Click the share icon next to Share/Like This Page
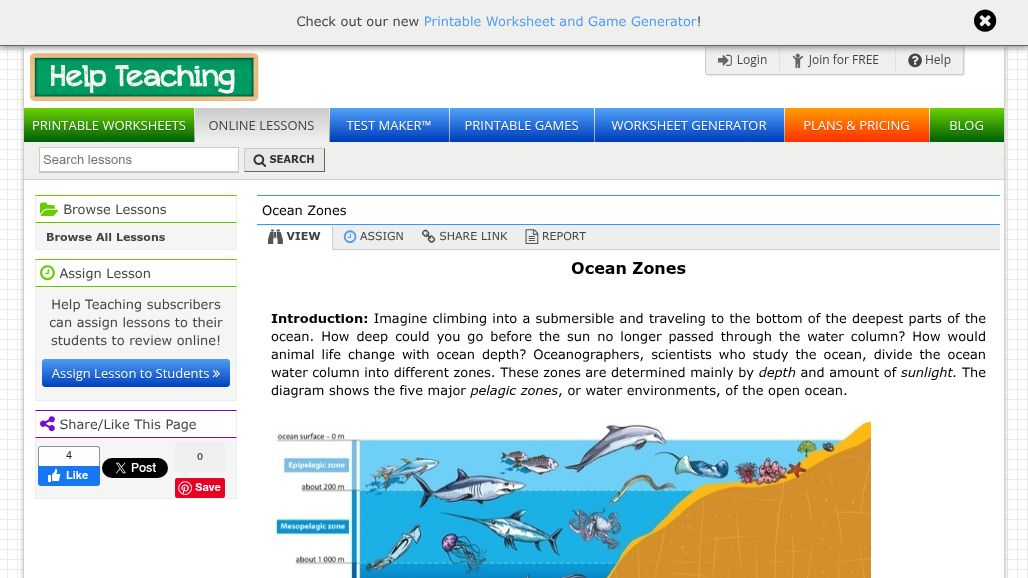 tap(48, 424)
